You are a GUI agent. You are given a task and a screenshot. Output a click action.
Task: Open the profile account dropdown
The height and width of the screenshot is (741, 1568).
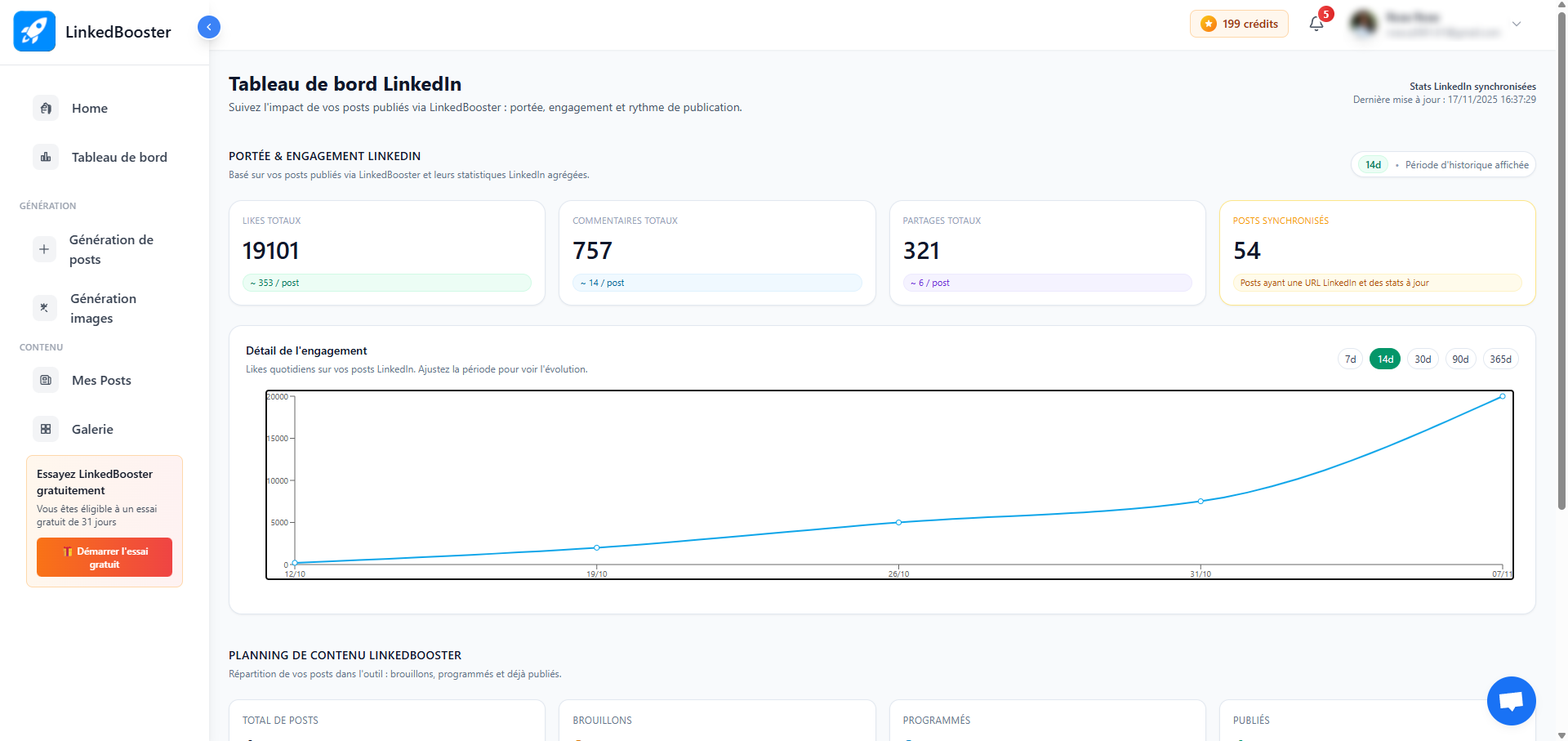[1517, 25]
